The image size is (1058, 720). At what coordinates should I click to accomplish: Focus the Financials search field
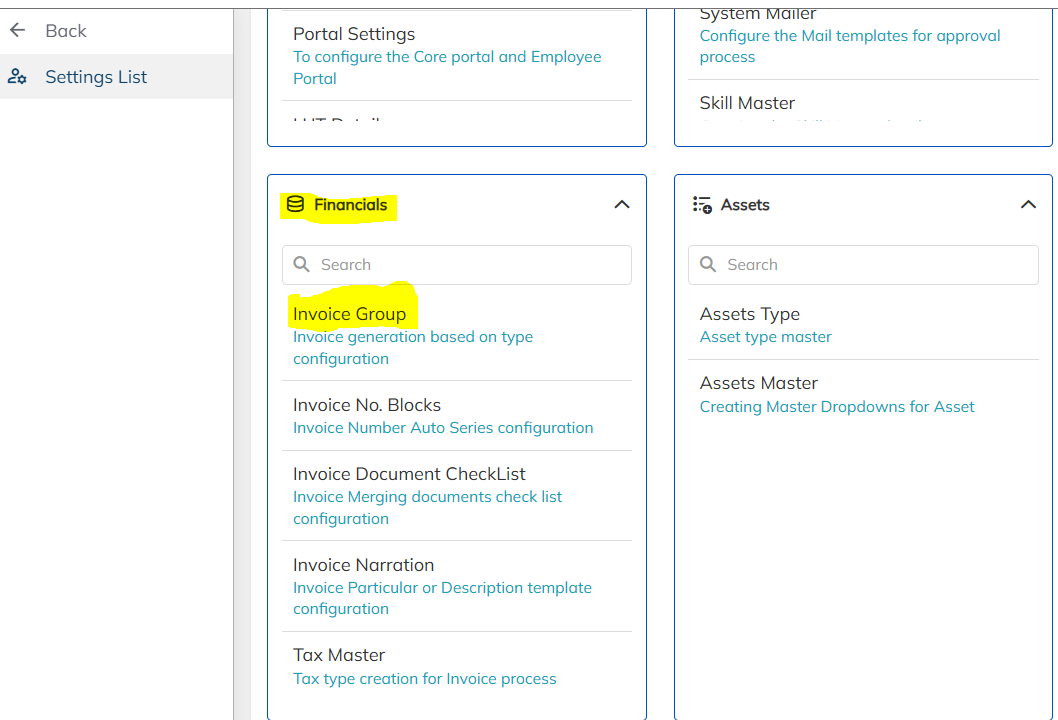tap(470, 265)
